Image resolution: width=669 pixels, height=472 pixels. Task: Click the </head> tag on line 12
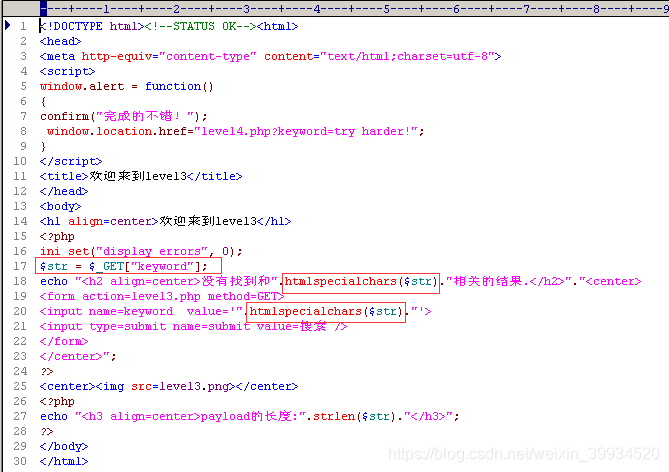point(64,191)
